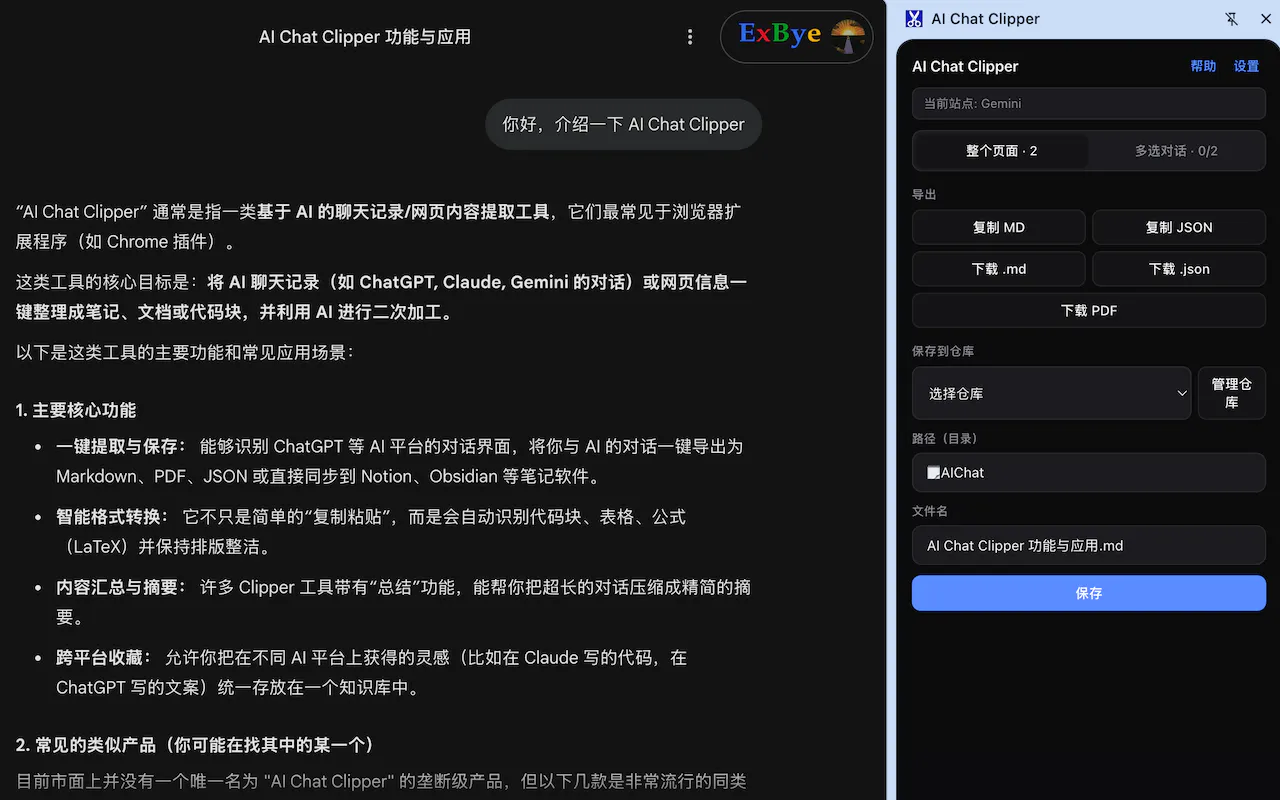The image size is (1280, 800).
Task: Click the user message bubble 你好，介绍一下
Action: pos(624,125)
